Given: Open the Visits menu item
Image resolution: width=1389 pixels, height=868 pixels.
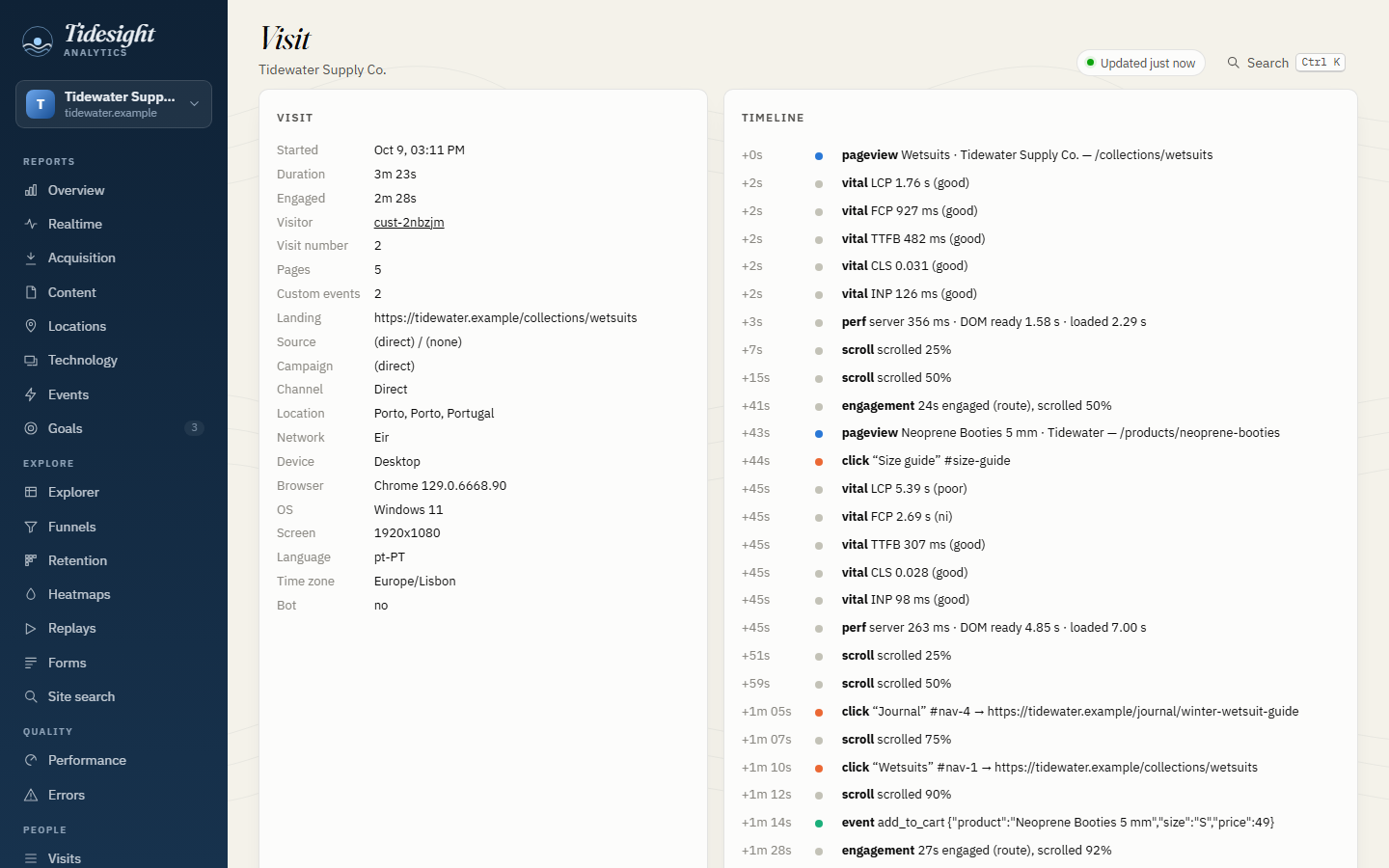Looking at the screenshot, I should tap(114, 857).
